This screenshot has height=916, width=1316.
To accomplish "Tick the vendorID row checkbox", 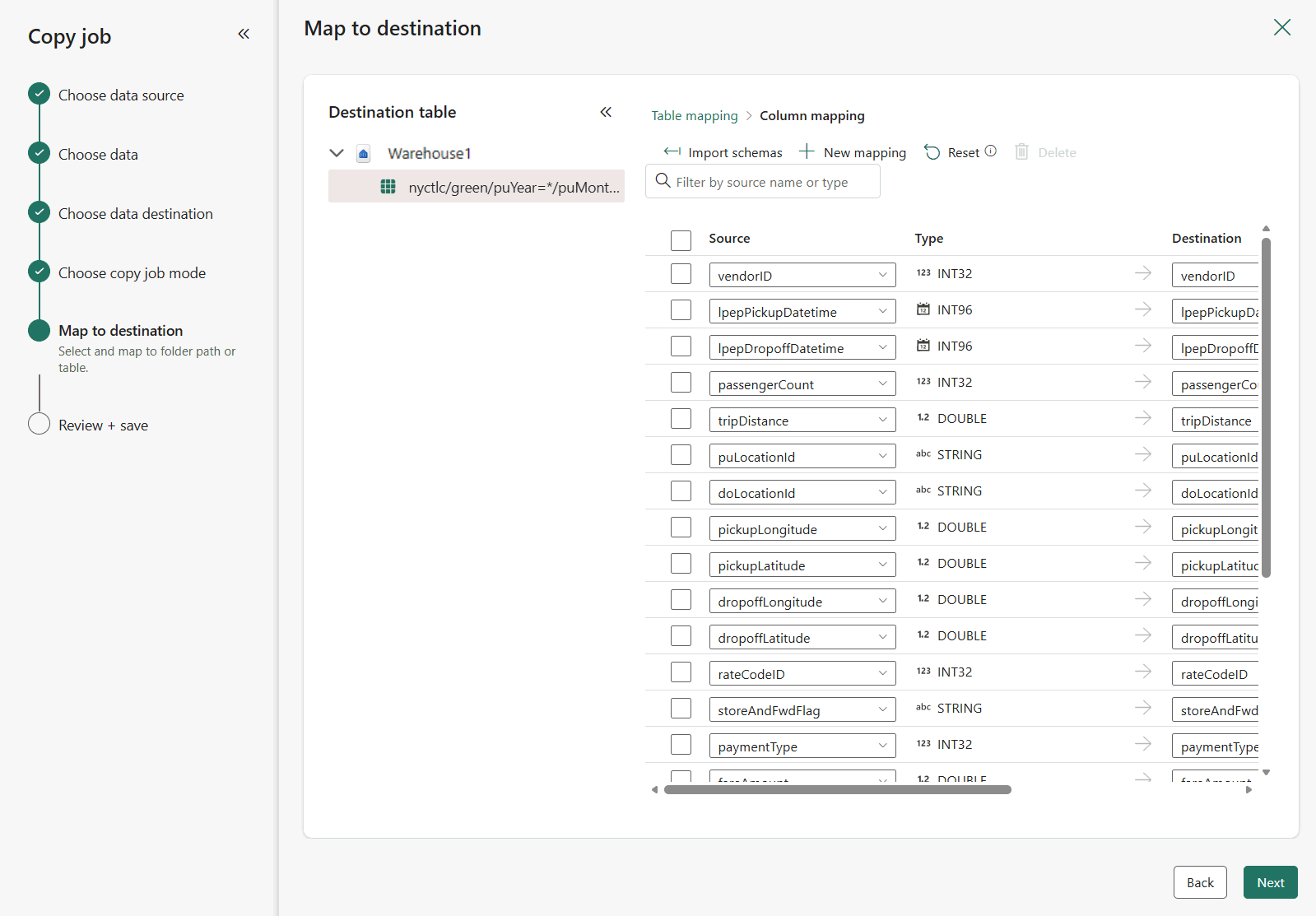I will point(681,274).
